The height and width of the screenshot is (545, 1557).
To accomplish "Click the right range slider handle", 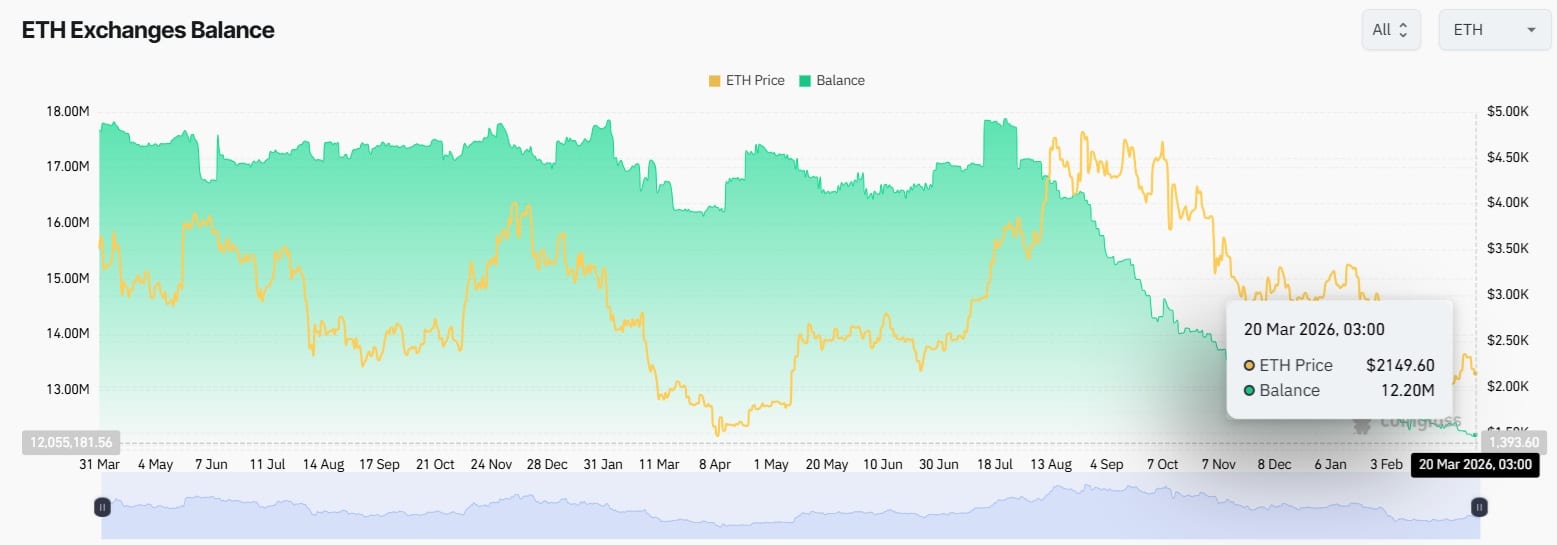I will tap(1480, 507).
